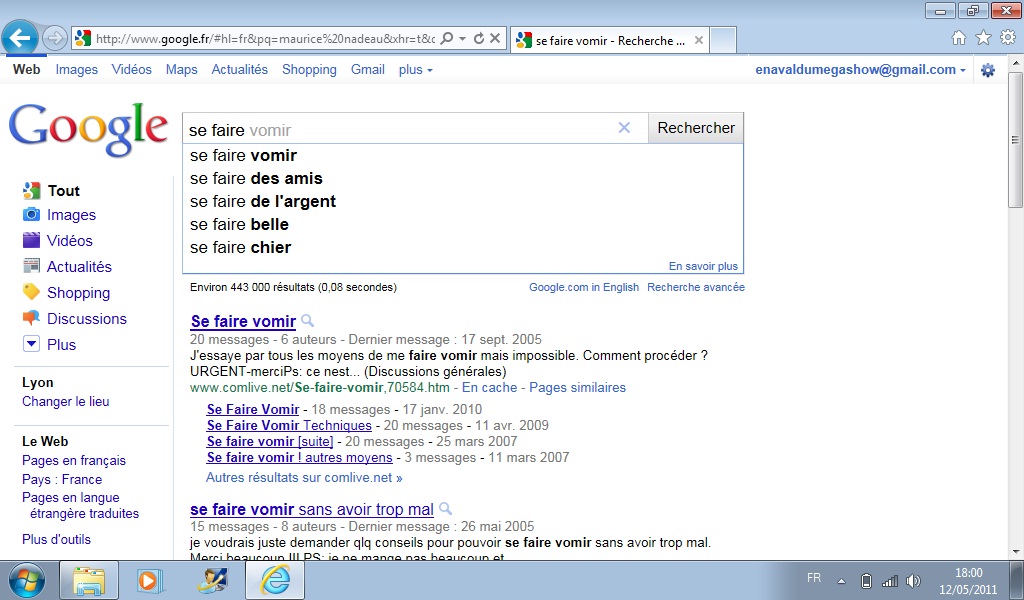This screenshot has height=600, width=1024.
Task: Go to Actualités in the top bar
Action: coord(240,69)
